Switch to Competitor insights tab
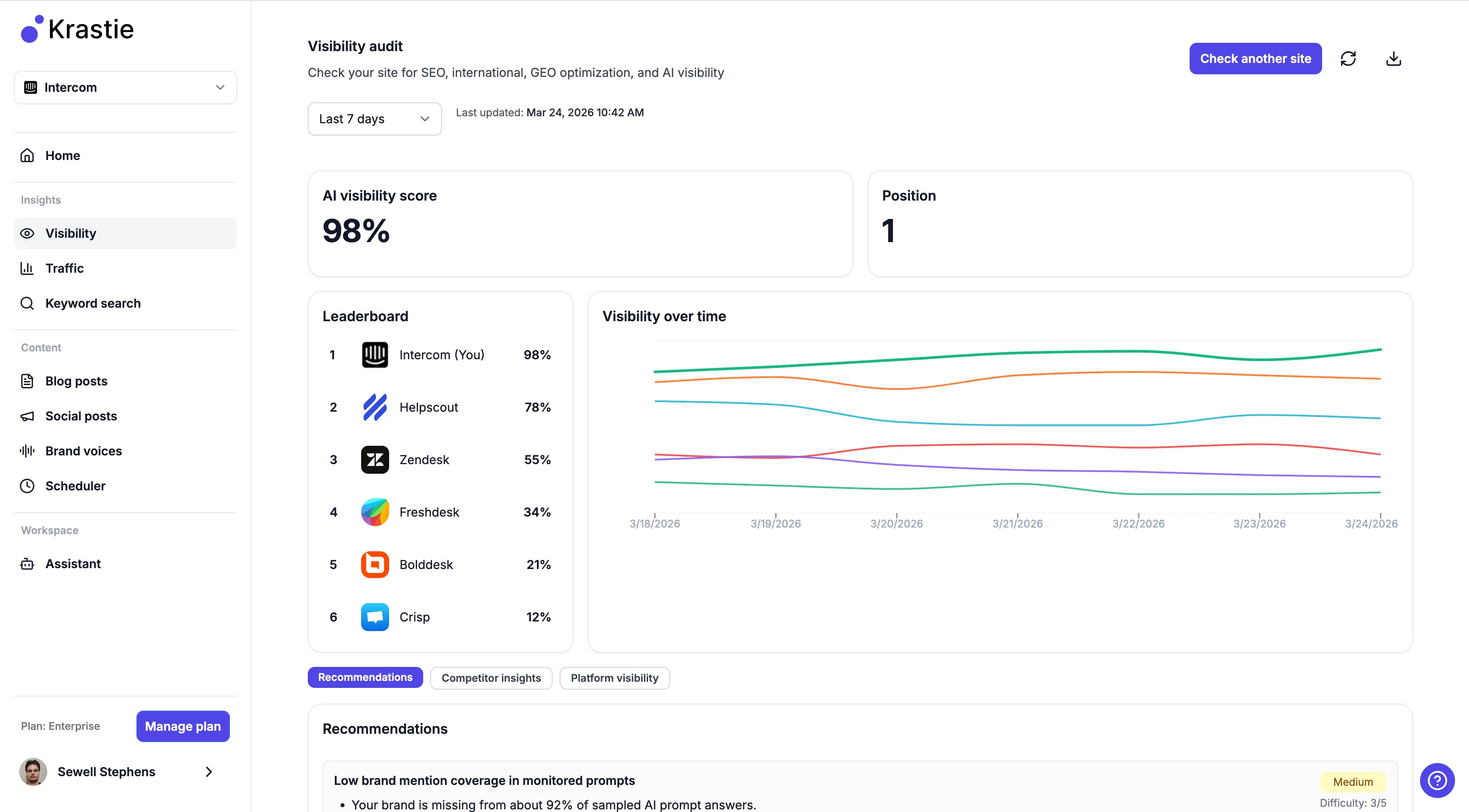Image resolution: width=1469 pixels, height=812 pixels. click(491, 678)
